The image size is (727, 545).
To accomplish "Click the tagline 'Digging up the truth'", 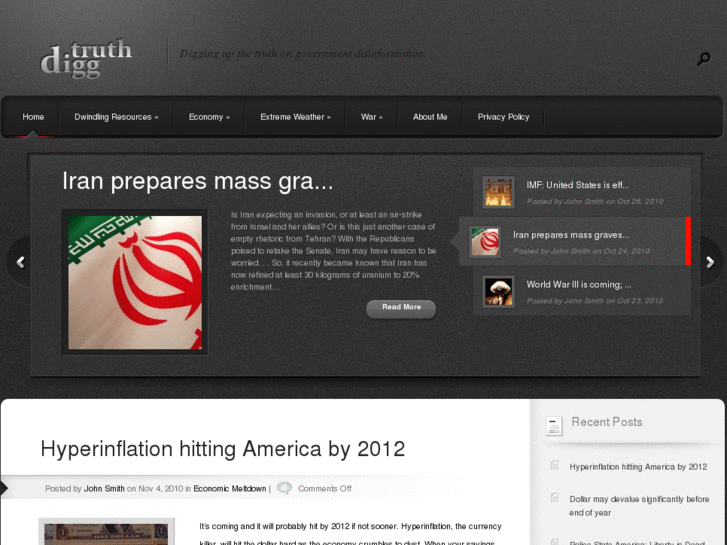I will tap(303, 53).
